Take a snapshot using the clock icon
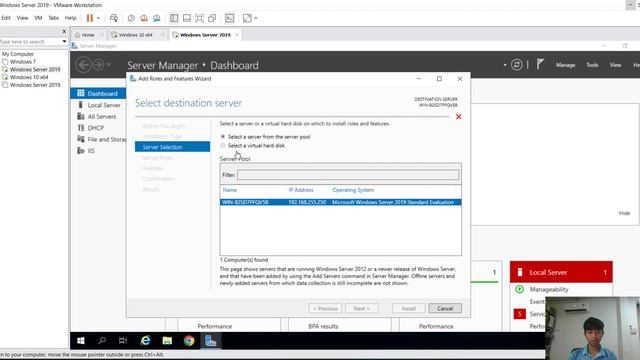The image size is (640, 360). (x=131, y=18)
